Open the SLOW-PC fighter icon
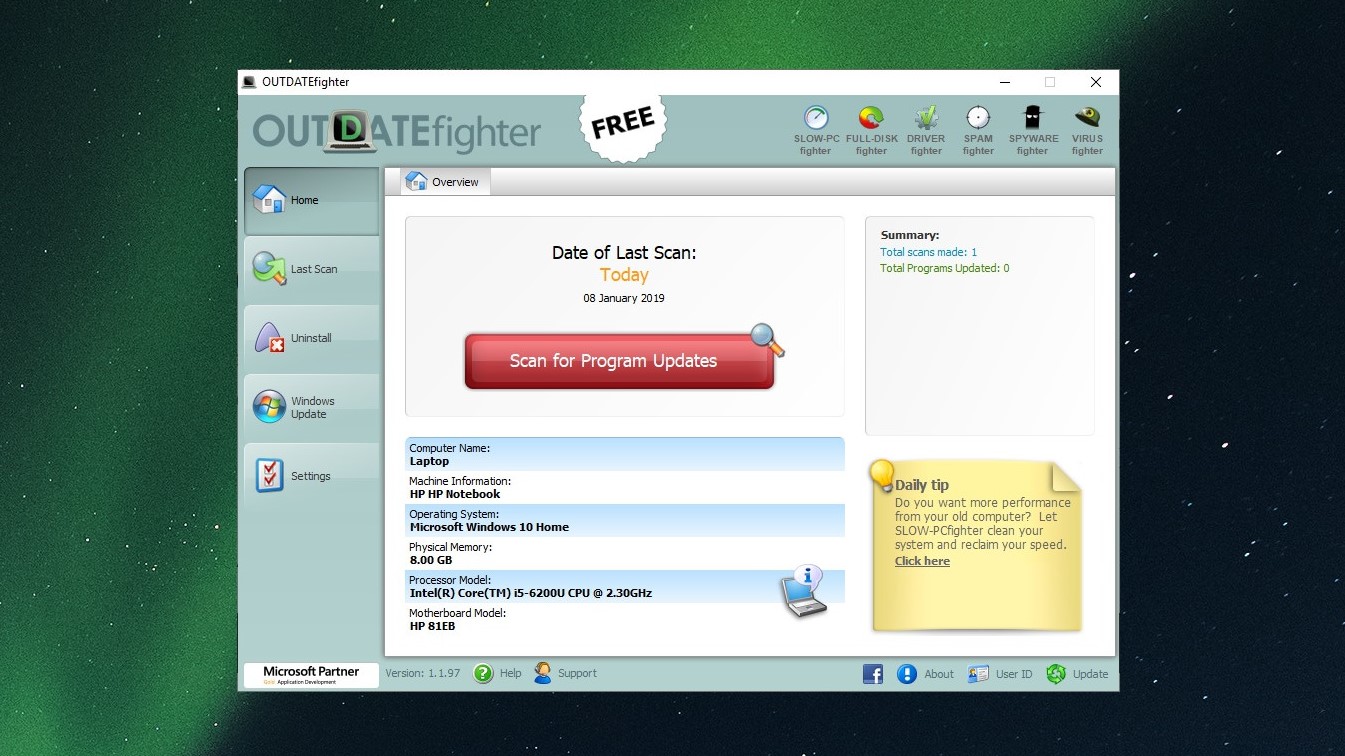The image size is (1345, 756). (x=817, y=131)
